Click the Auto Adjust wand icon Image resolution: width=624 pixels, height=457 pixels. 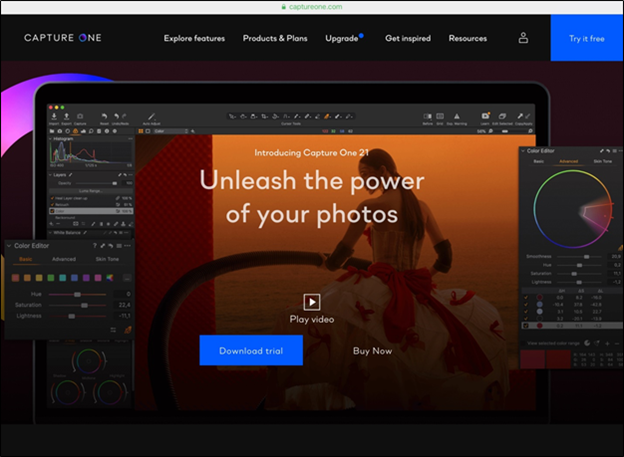(x=151, y=116)
